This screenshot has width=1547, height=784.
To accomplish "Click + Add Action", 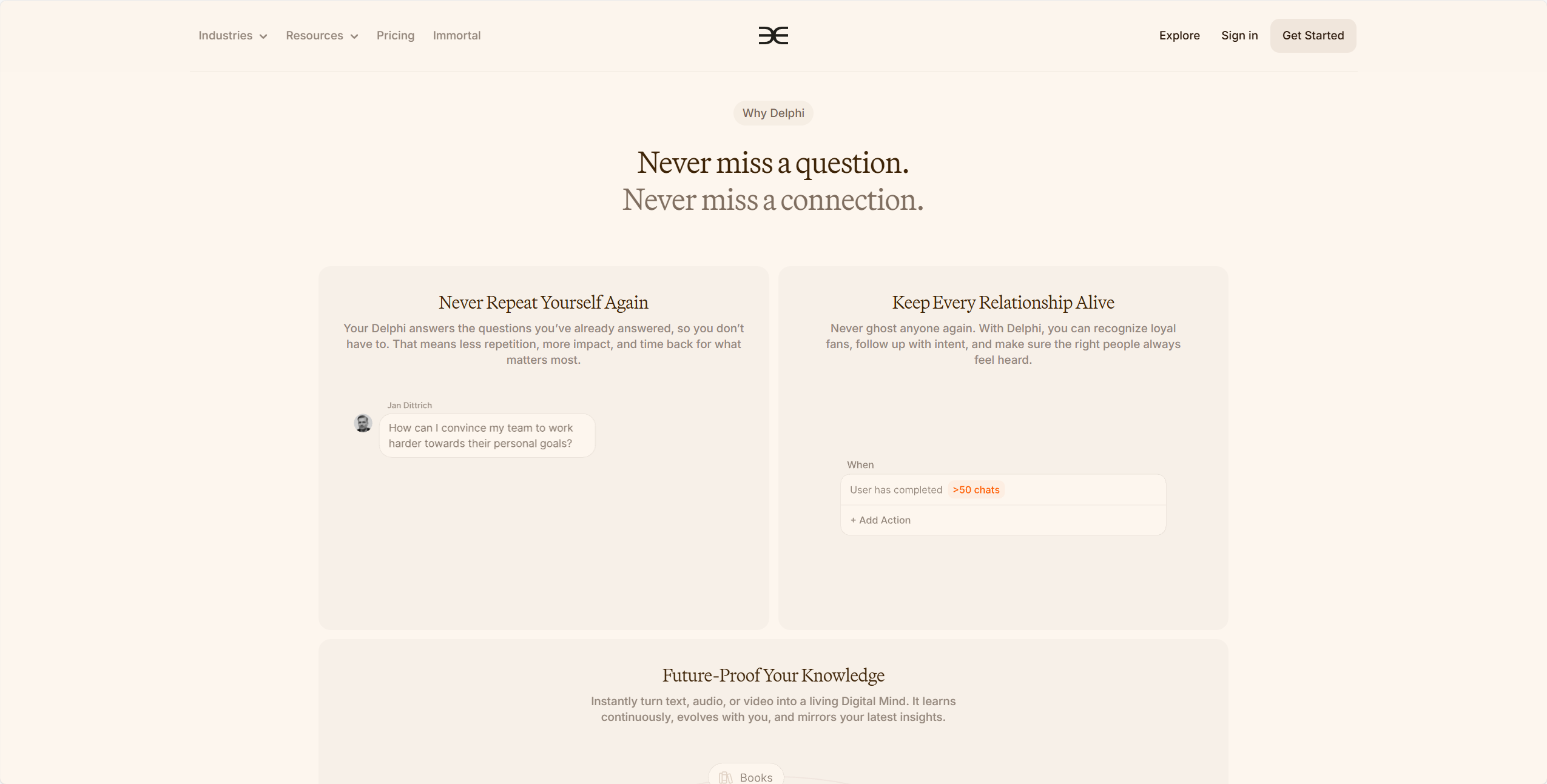I will pos(880,520).
